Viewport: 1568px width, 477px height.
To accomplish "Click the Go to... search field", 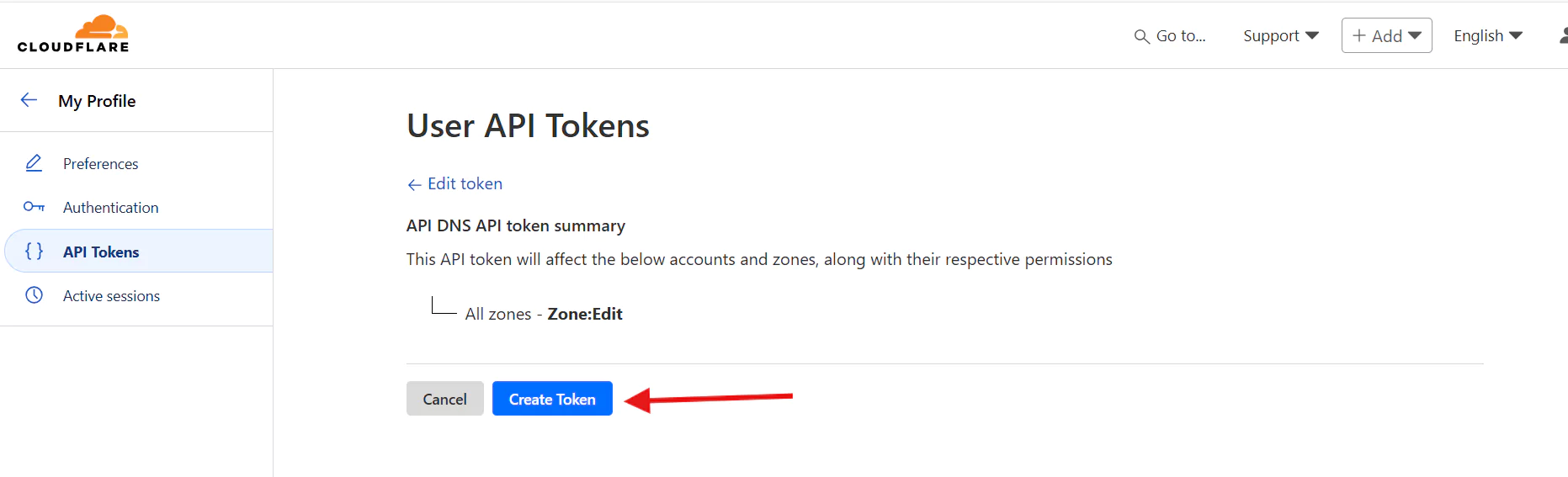I will pos(1181,35).
